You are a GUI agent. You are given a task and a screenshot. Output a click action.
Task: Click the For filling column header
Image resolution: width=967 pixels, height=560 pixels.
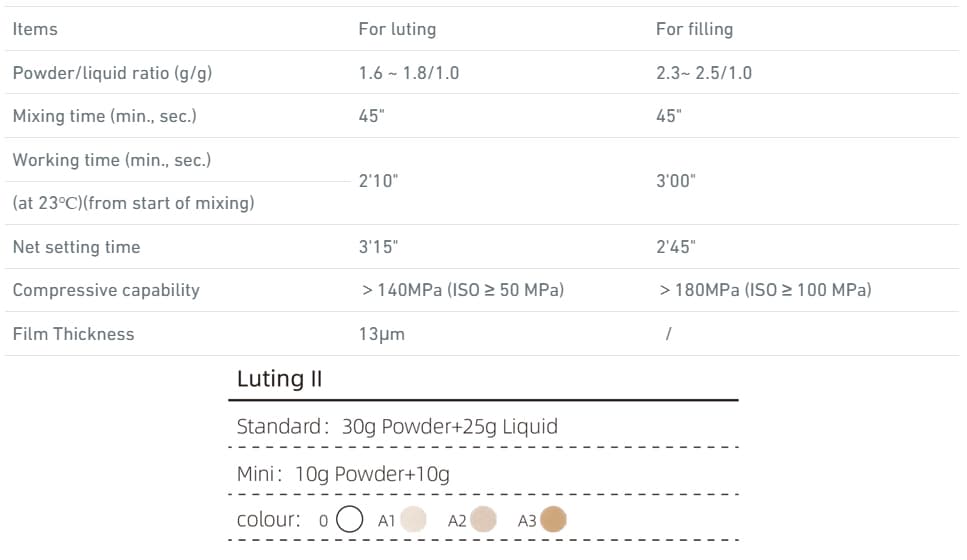[694, 29]
